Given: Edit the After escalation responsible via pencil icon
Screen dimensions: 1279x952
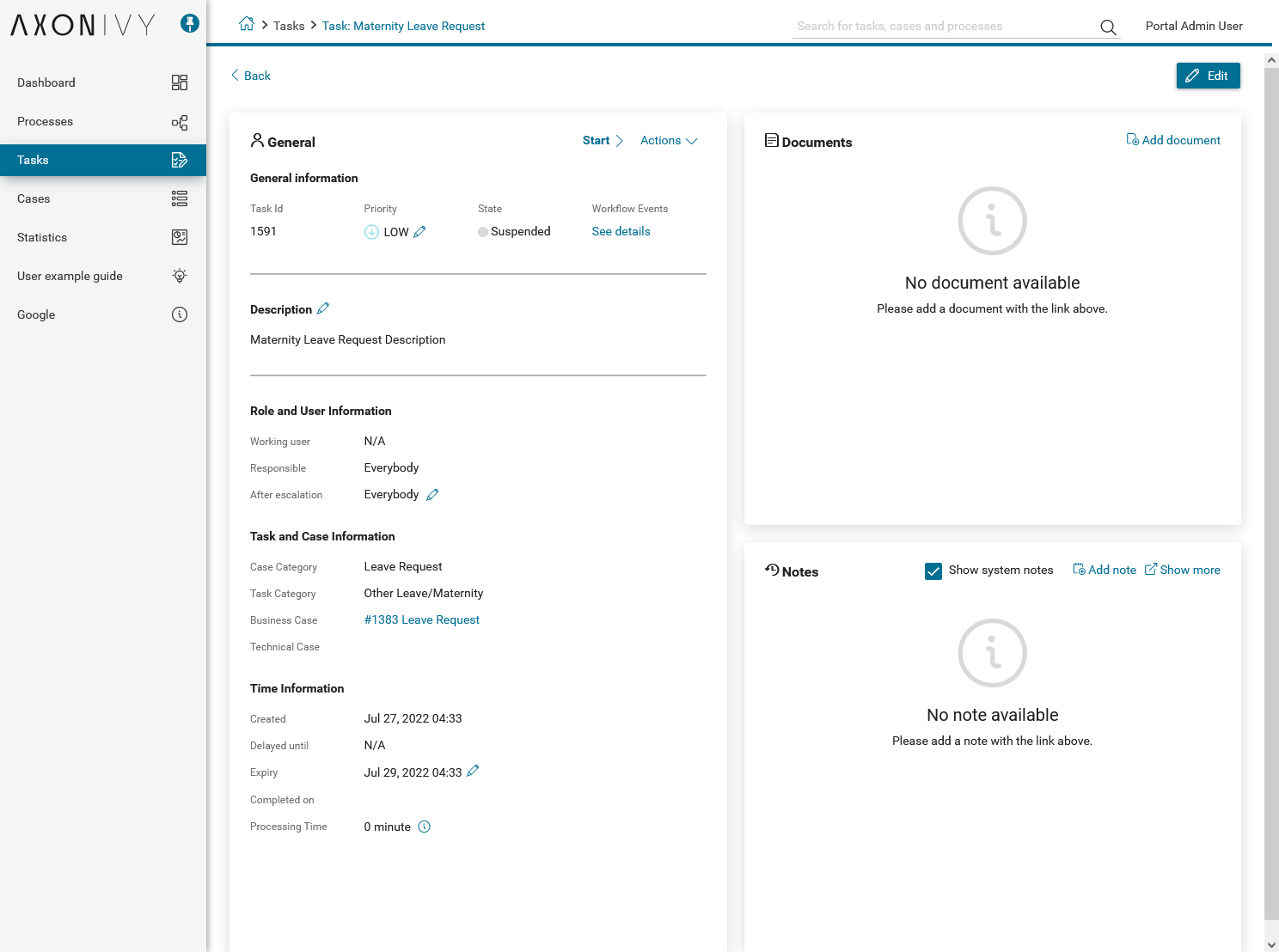Looking at the screenshot, I should 432,495.
